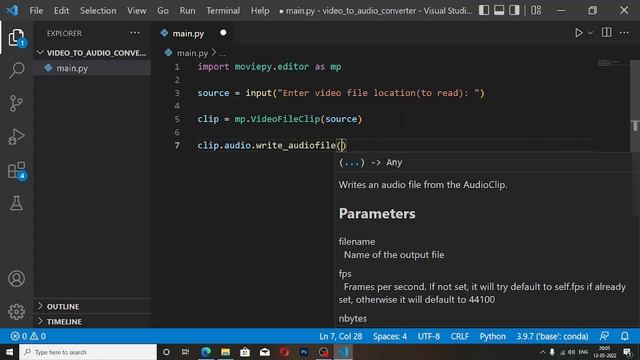Screen dimensions: 640x360
Task: Open the Selection menu
Action: [98, 10]
